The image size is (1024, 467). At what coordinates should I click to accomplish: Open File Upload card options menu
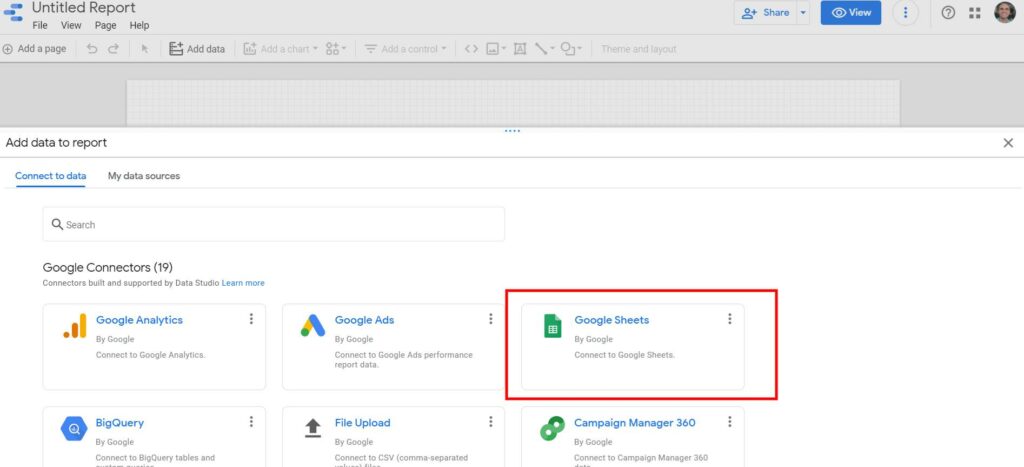[490, 422]
